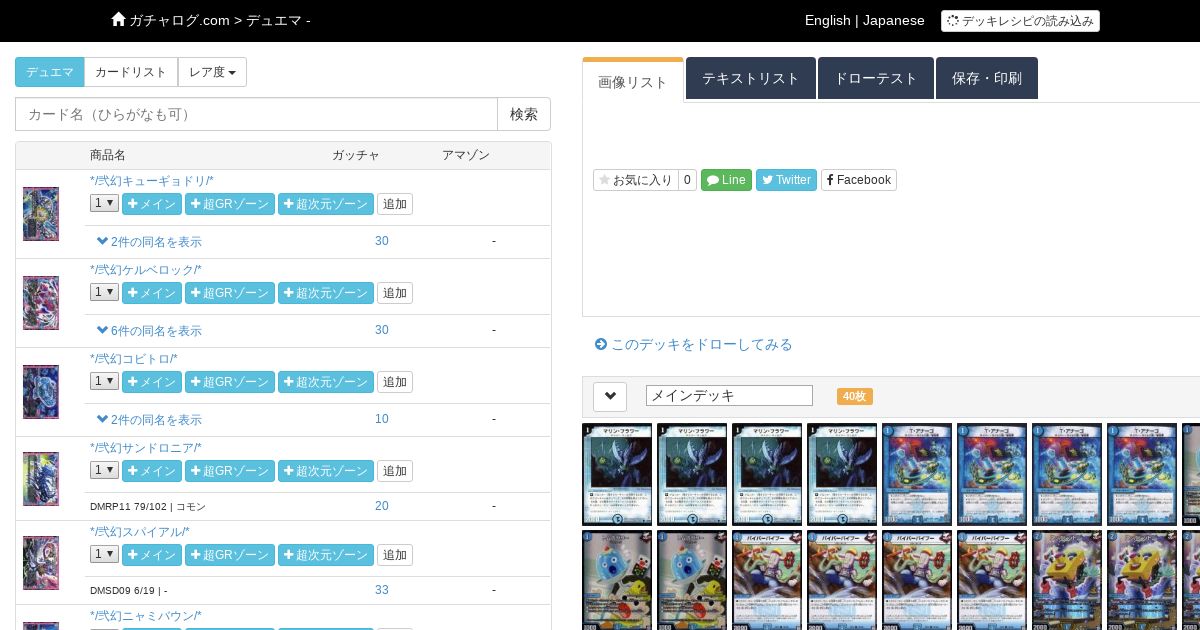The width and height of the screenshot is (1200, 630).
Task: Click デッキレシピの読み込み button
Action: (1020, 21)
